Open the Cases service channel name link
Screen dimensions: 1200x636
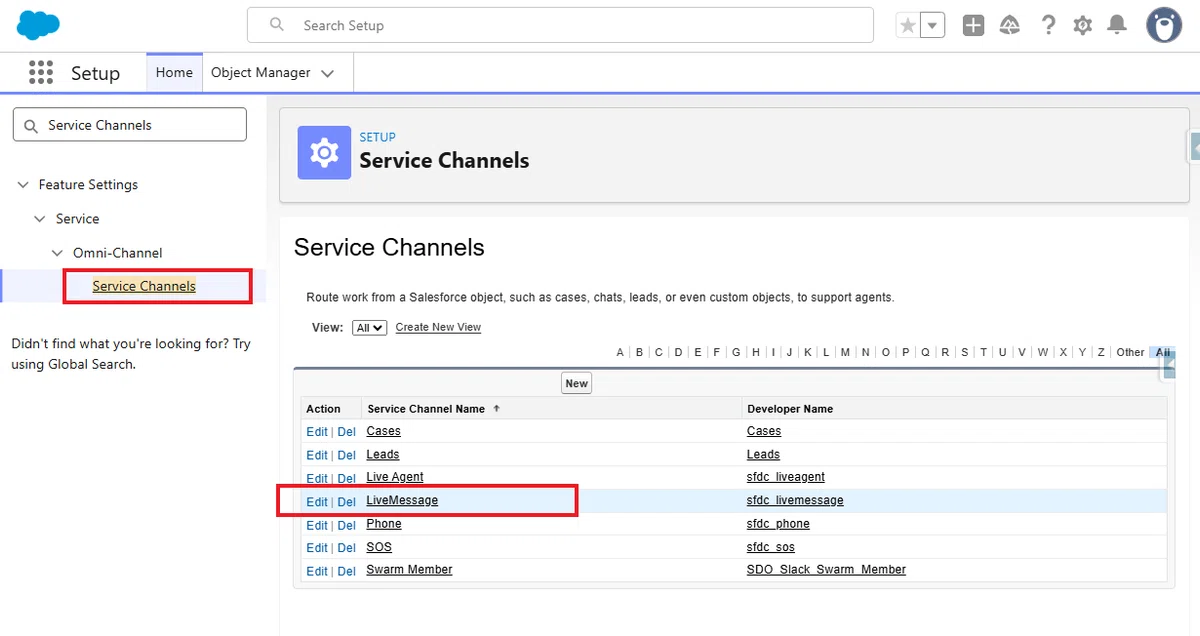tap(383, 431)
